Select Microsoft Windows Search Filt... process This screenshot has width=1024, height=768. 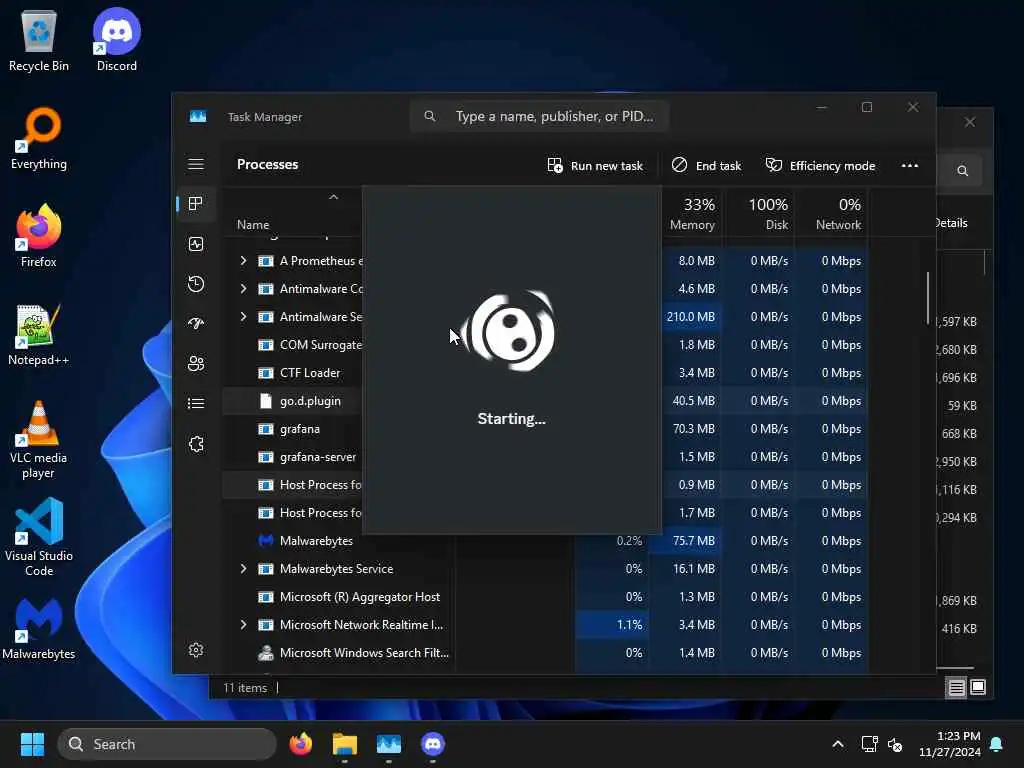point(364,653)
